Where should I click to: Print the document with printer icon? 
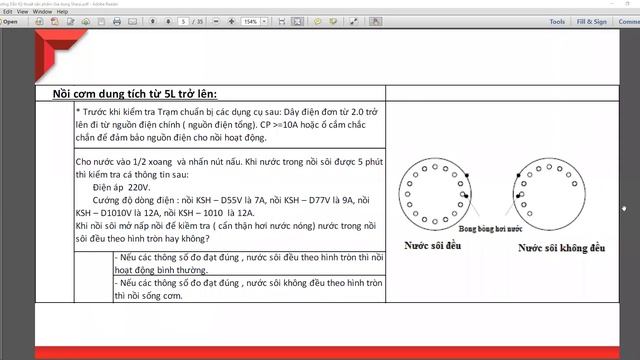point(117,21)
